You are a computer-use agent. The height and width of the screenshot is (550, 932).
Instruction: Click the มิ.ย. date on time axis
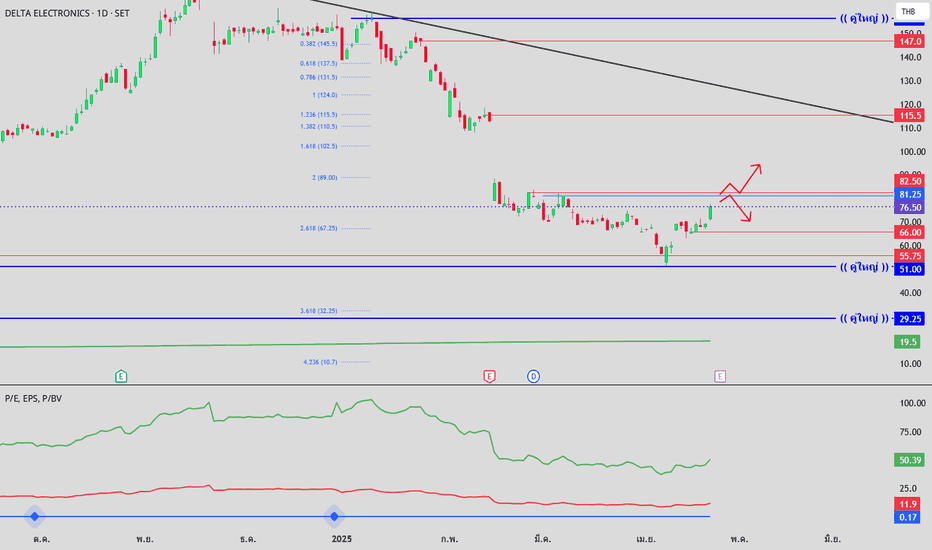tap(833, 539)
